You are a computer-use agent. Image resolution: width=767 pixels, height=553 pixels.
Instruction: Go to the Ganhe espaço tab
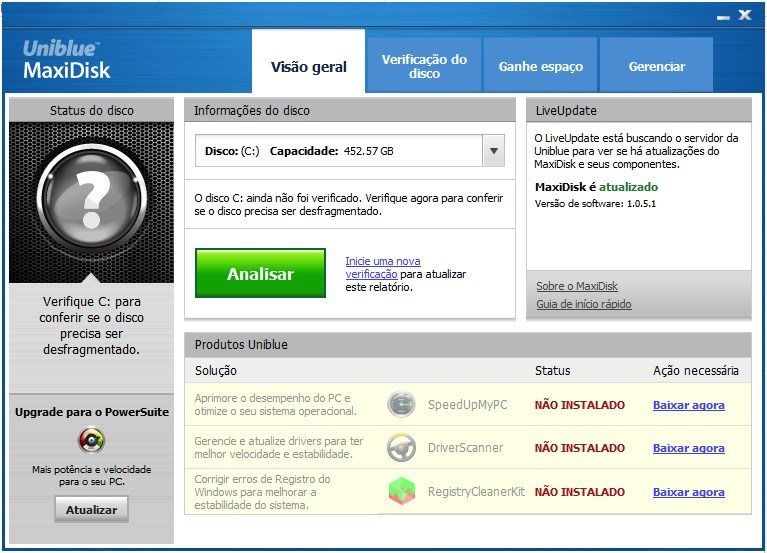pos(541,66)
